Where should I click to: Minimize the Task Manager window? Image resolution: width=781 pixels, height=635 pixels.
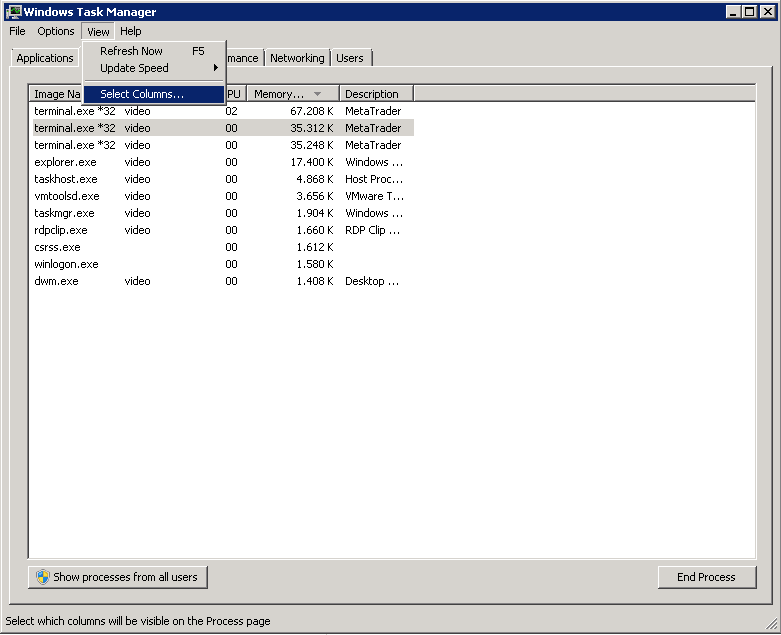click(x=732, y=11)
